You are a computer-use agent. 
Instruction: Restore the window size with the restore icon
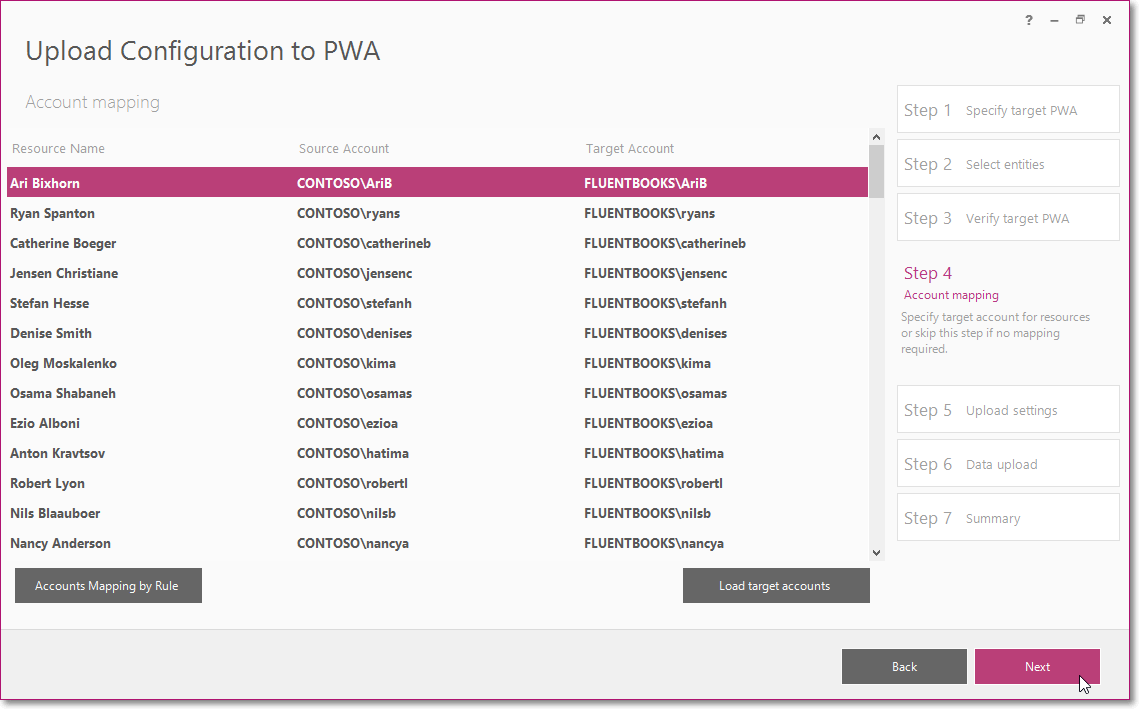click(1080, 20)
